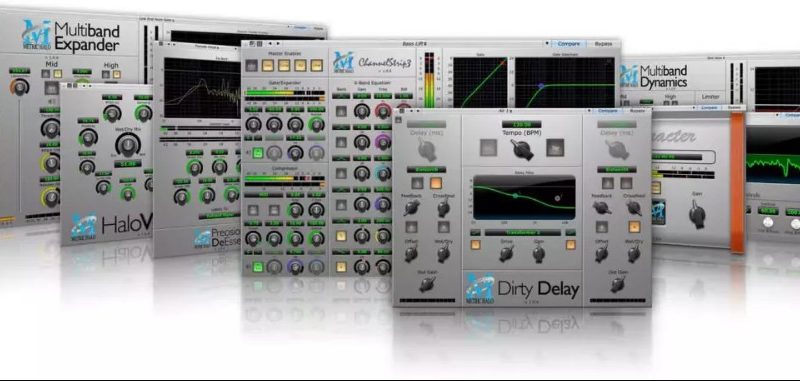Click the gray node in the Delay Filter display
Viewport: 800px width, 381px height.
tap(558, 198)
